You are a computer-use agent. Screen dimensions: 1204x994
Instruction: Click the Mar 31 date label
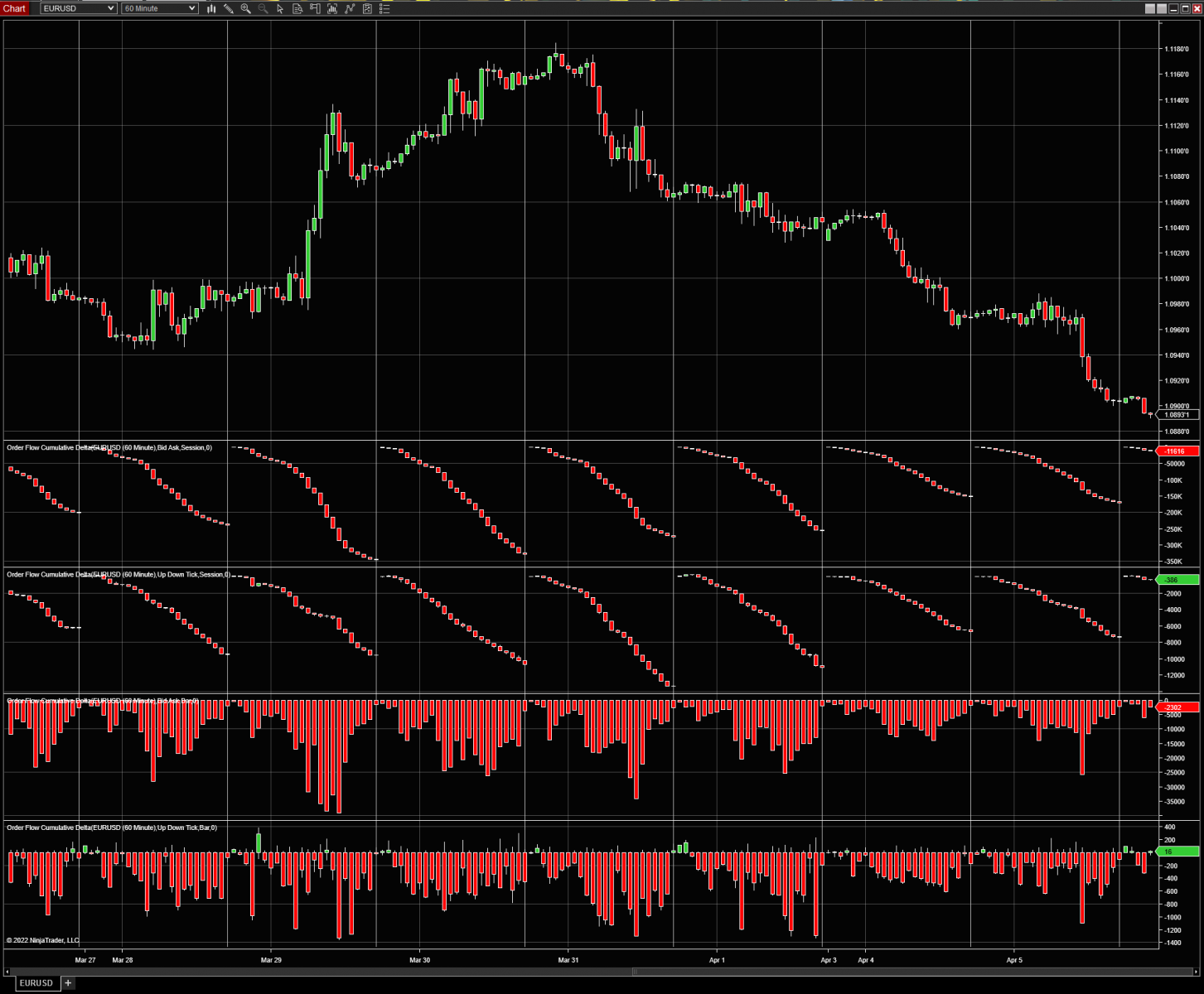pyautogui.click(x=568, y=961)
